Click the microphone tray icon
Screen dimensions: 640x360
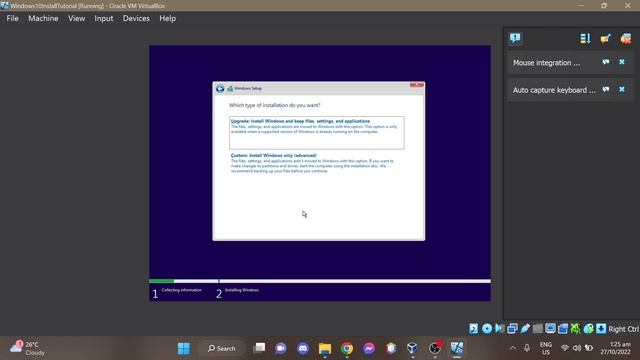(x=527, y=348)
